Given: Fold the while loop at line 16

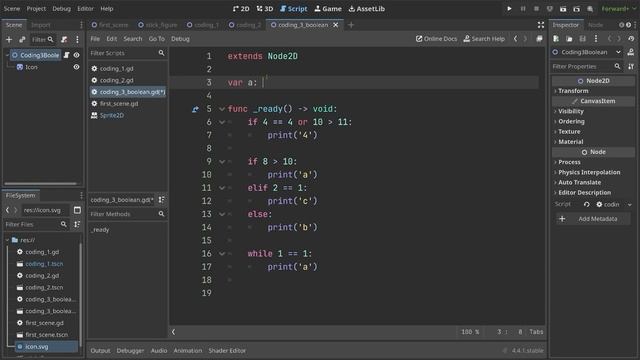Looking at the screenshot, I should click(222, 253).
